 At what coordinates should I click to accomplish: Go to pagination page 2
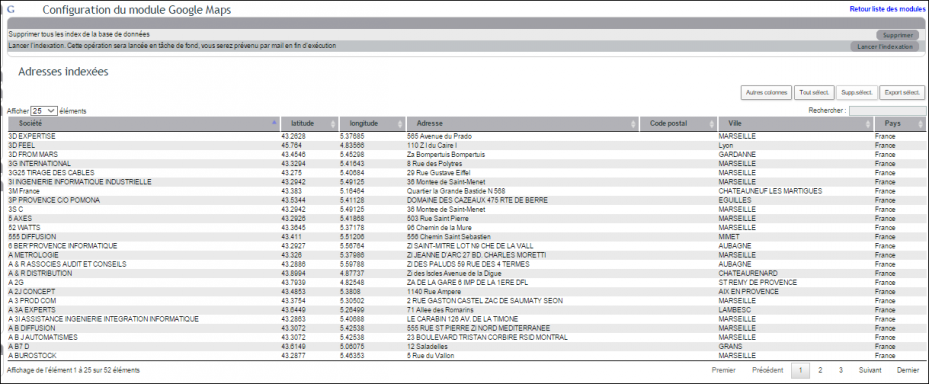click(820, 370)
